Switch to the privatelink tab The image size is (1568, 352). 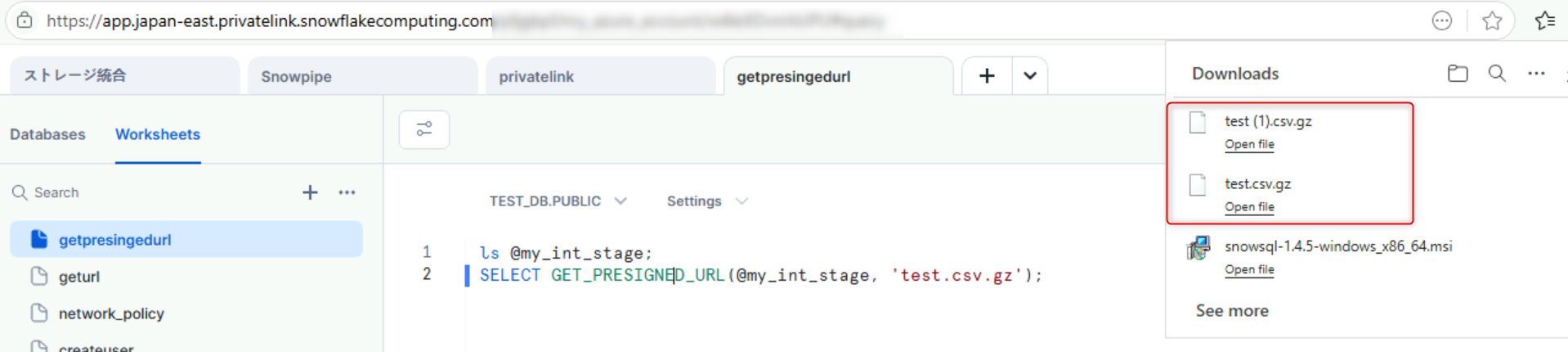click(536, 77)
